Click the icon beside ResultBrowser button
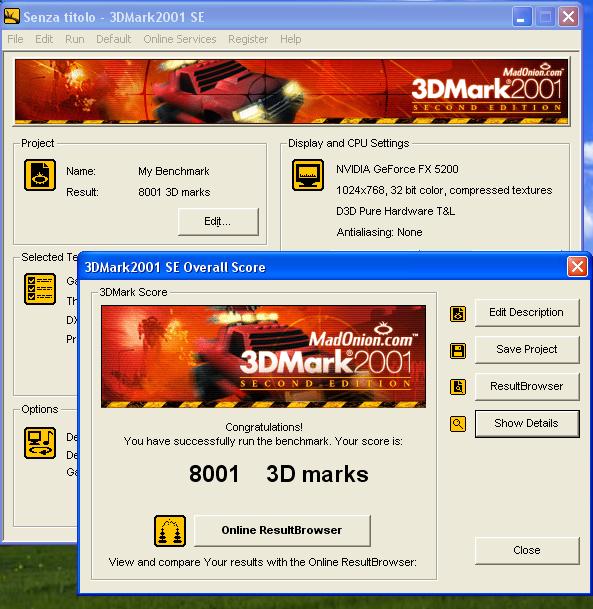This screenshot has width=593, height=609. [x=458, y=387]
